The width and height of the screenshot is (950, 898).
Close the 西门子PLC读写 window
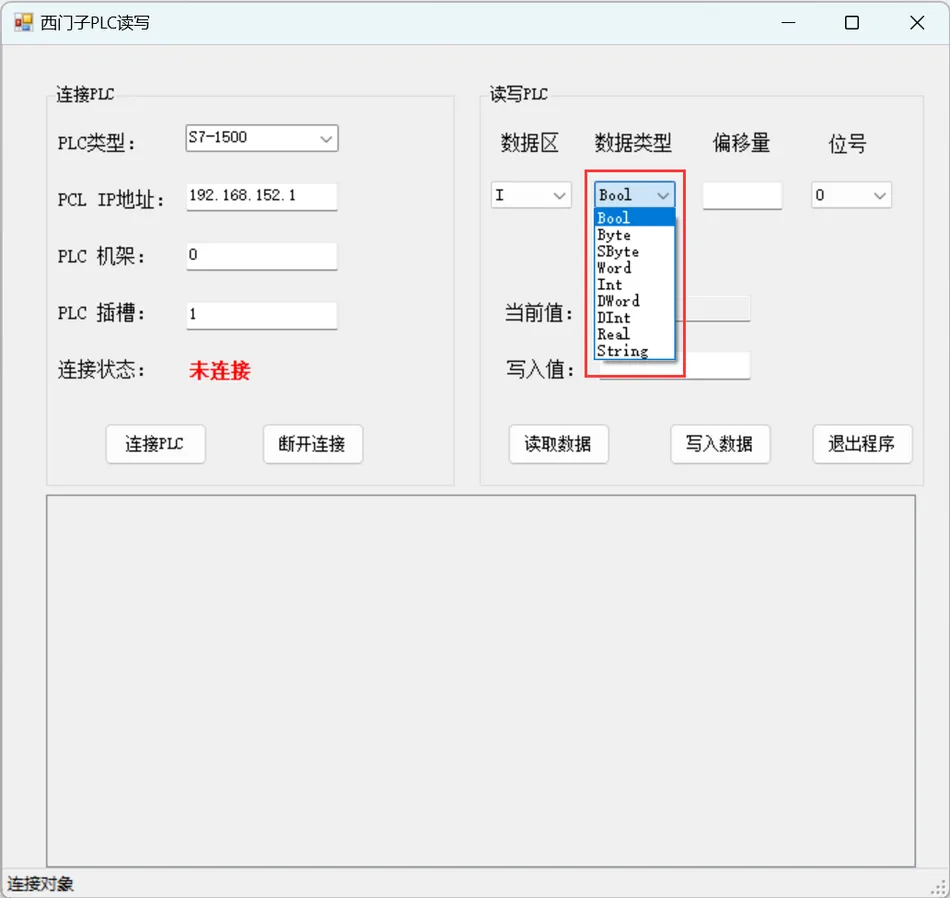point(917,23)
